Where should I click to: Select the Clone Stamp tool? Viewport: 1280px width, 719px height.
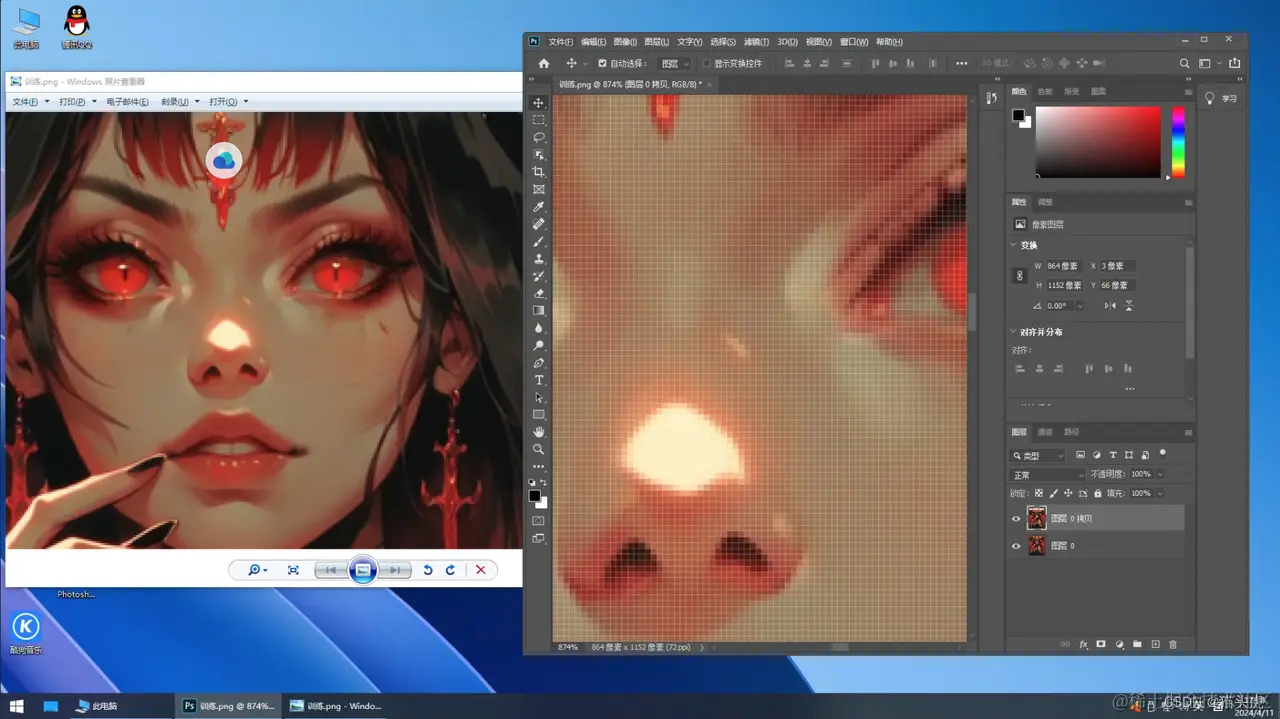(x=539, y=259)
